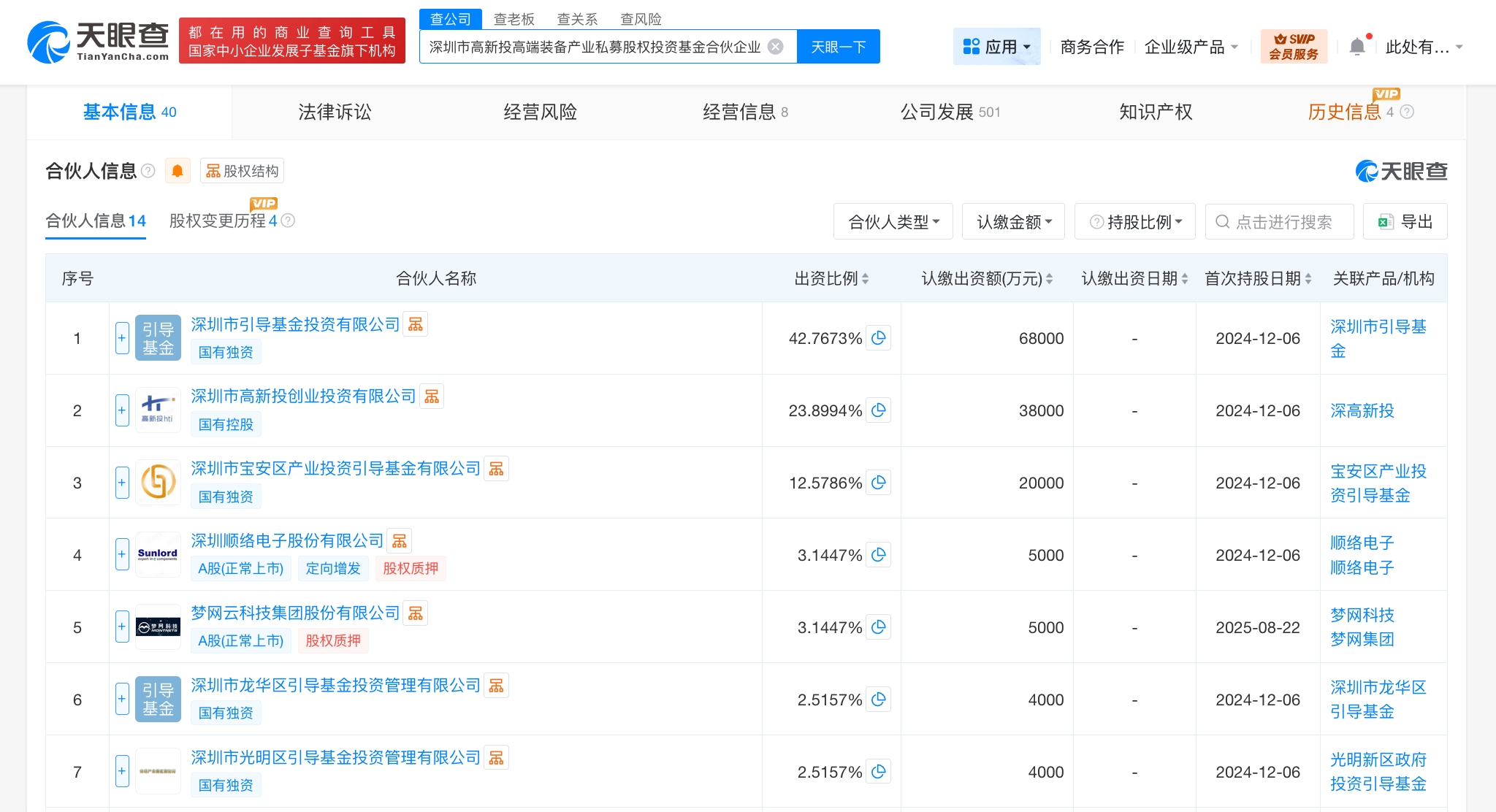The height and width of the screenshot is (812, 1496).
Task: Click equity structure icon next to 深圳市高新投创业投资有限公司
Action: coord(432,397)
